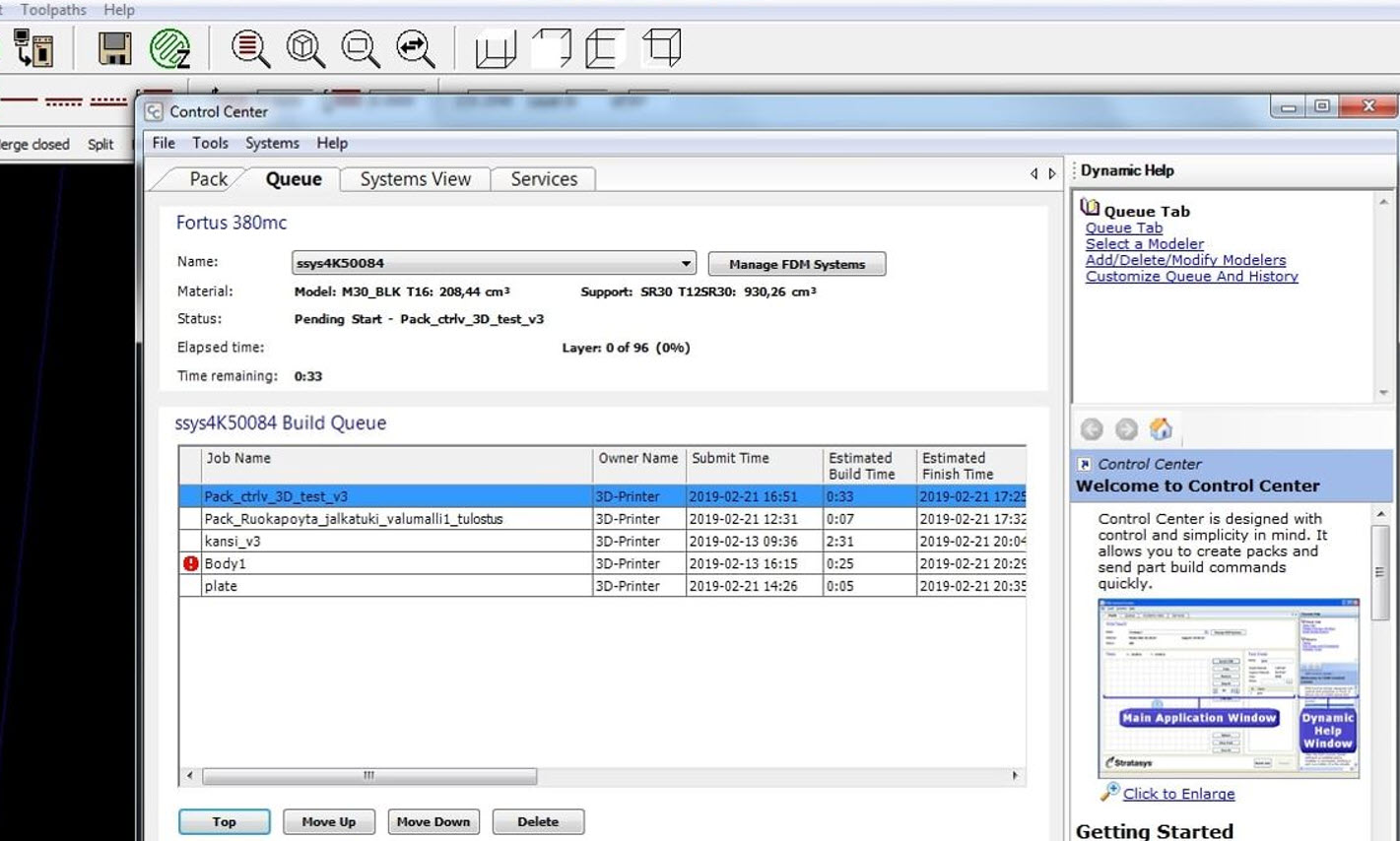The width and height of the screenshot is (1400, 841).
Task: Click the small icon before Control Center help title
Action: tap(1085, 464)
